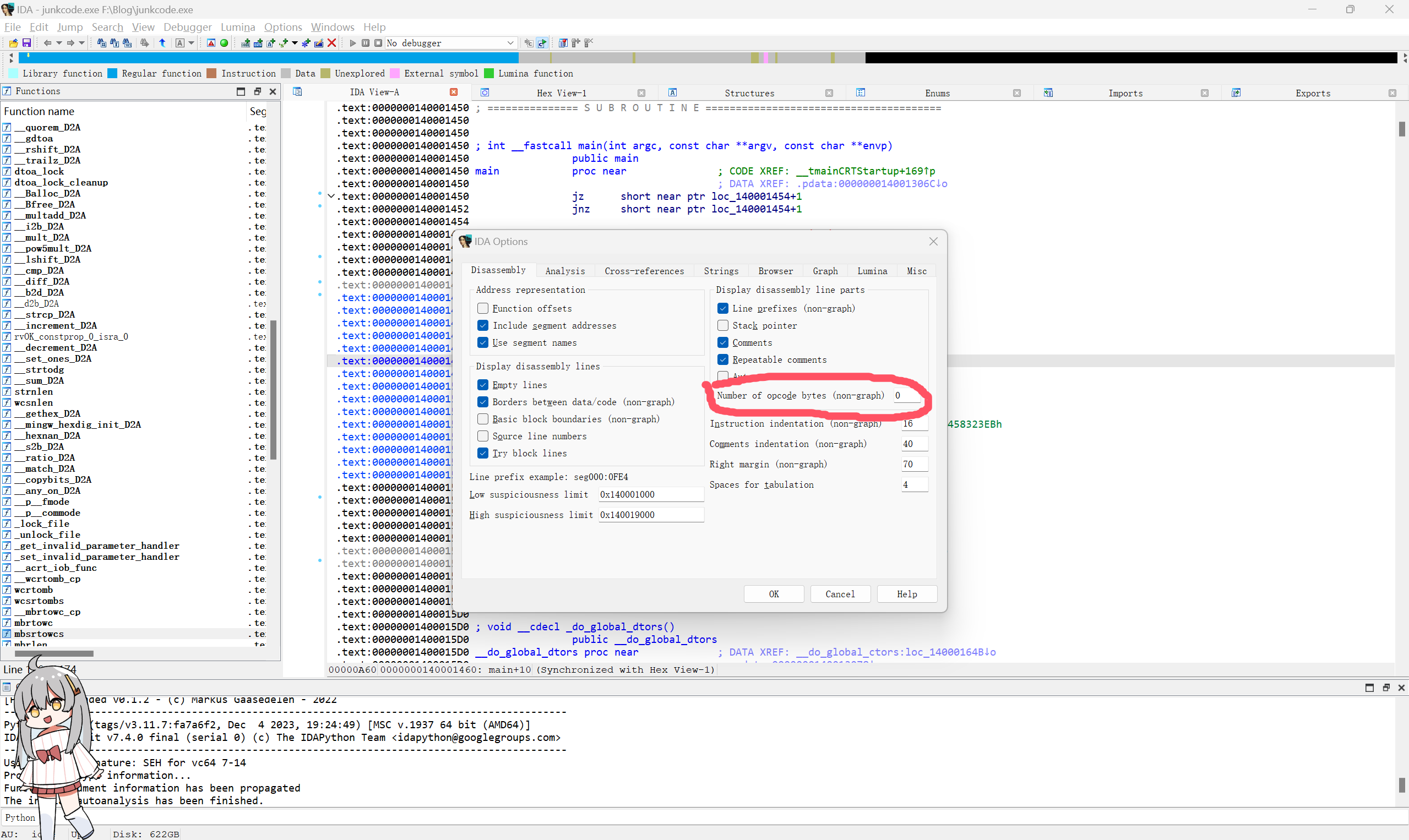Viewport: 1409px width, 840px height.
Task: Uncheck the Repeatable comments checkbox
Action: 723,359
